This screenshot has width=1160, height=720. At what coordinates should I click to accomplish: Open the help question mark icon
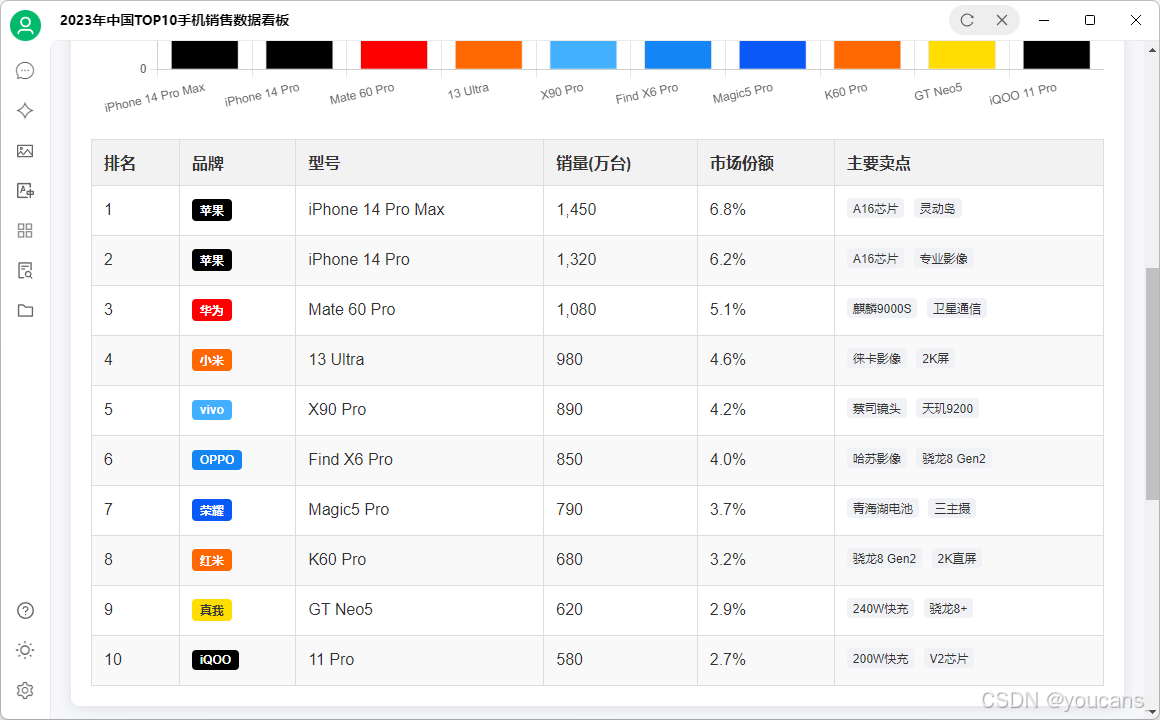25,610
